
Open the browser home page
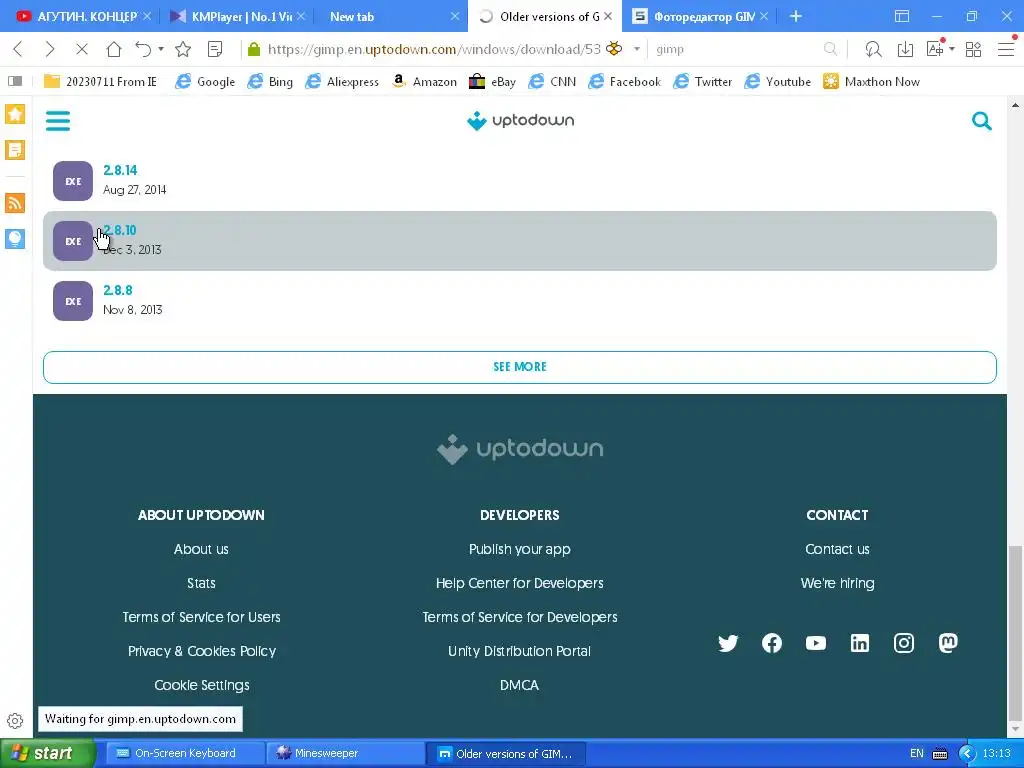point(114,49)
